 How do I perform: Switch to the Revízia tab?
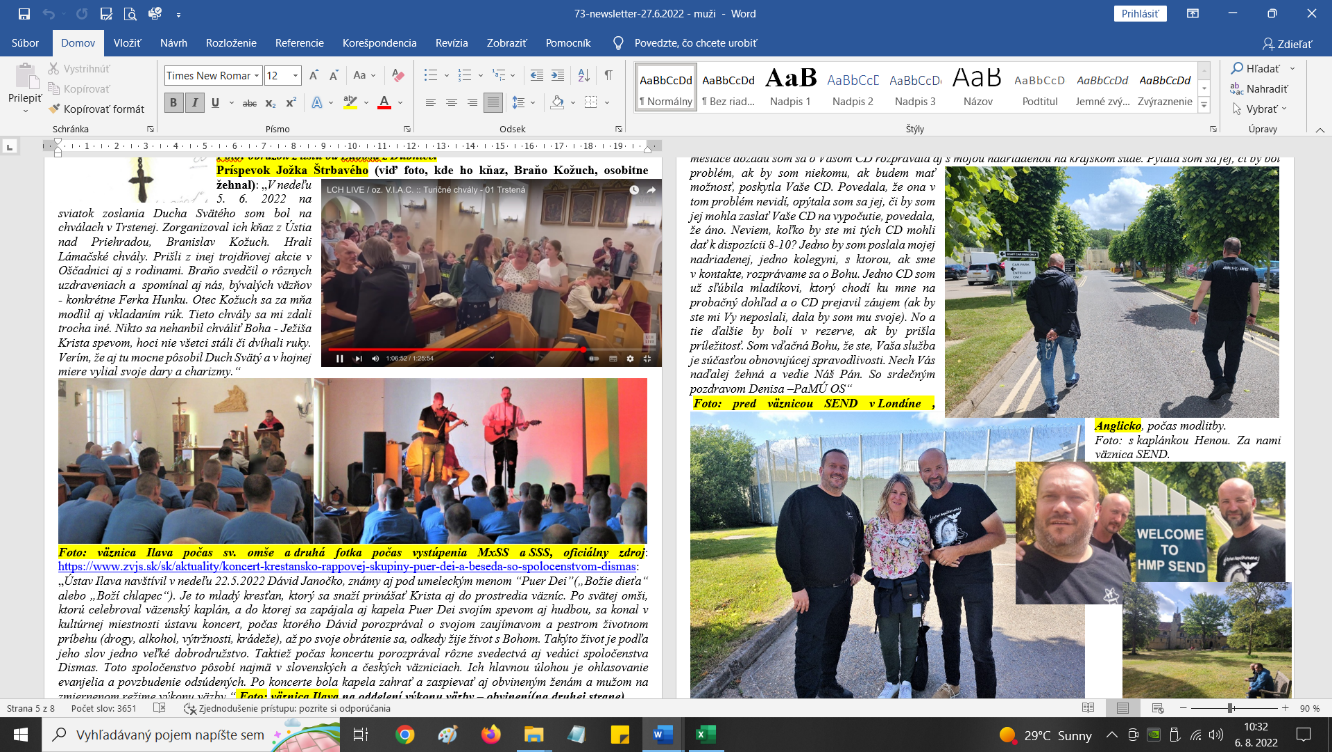452,43
